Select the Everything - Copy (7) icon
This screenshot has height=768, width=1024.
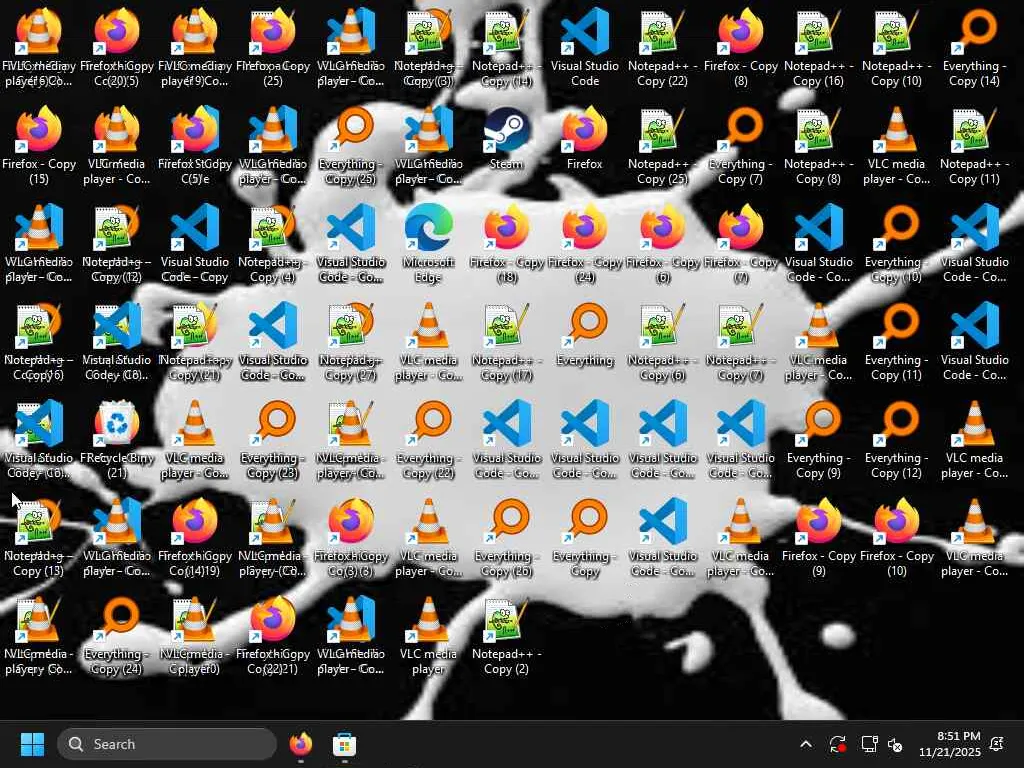(x=741, y=146)
